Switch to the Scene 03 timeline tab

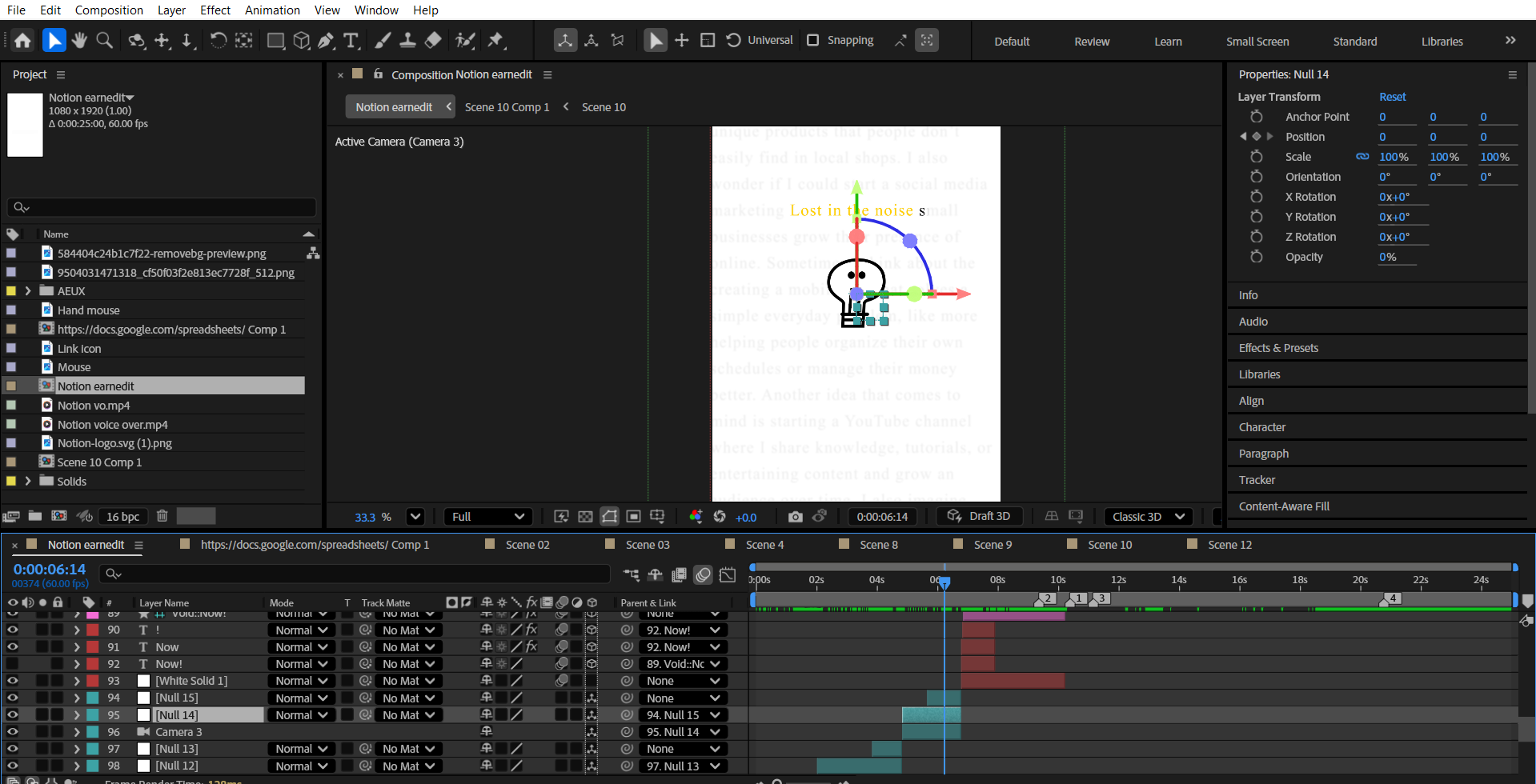pos(647,545)
